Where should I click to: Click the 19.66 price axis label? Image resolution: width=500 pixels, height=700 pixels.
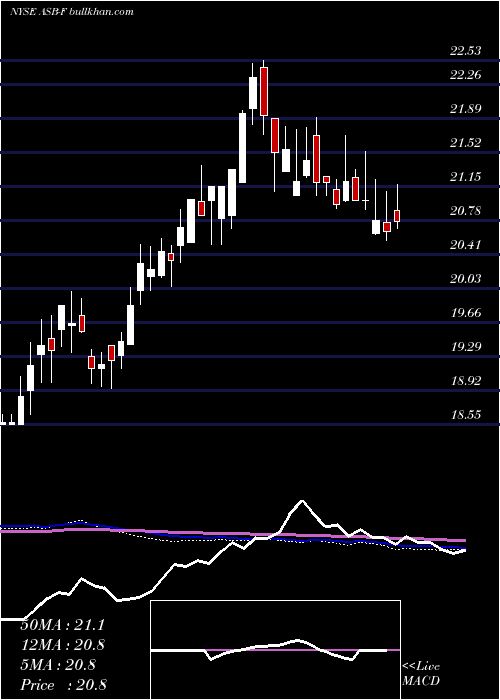466,312
